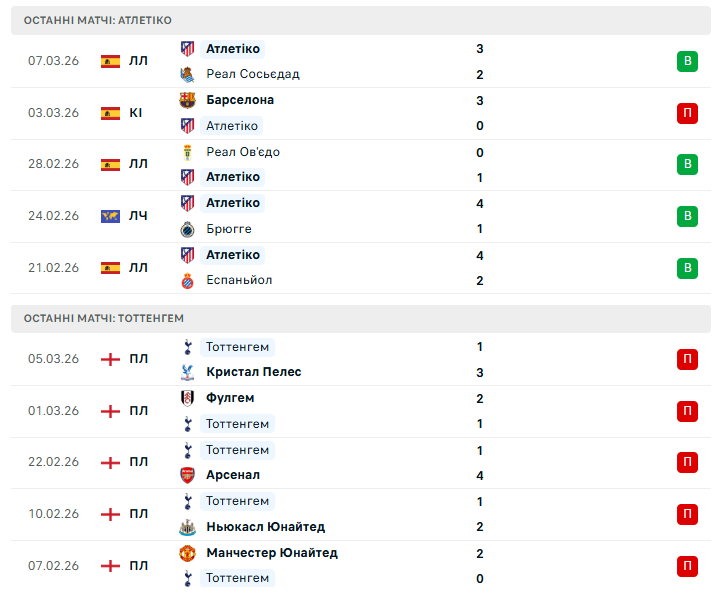
Task: Click the Newcastle United crest icon
Action: 187,527
